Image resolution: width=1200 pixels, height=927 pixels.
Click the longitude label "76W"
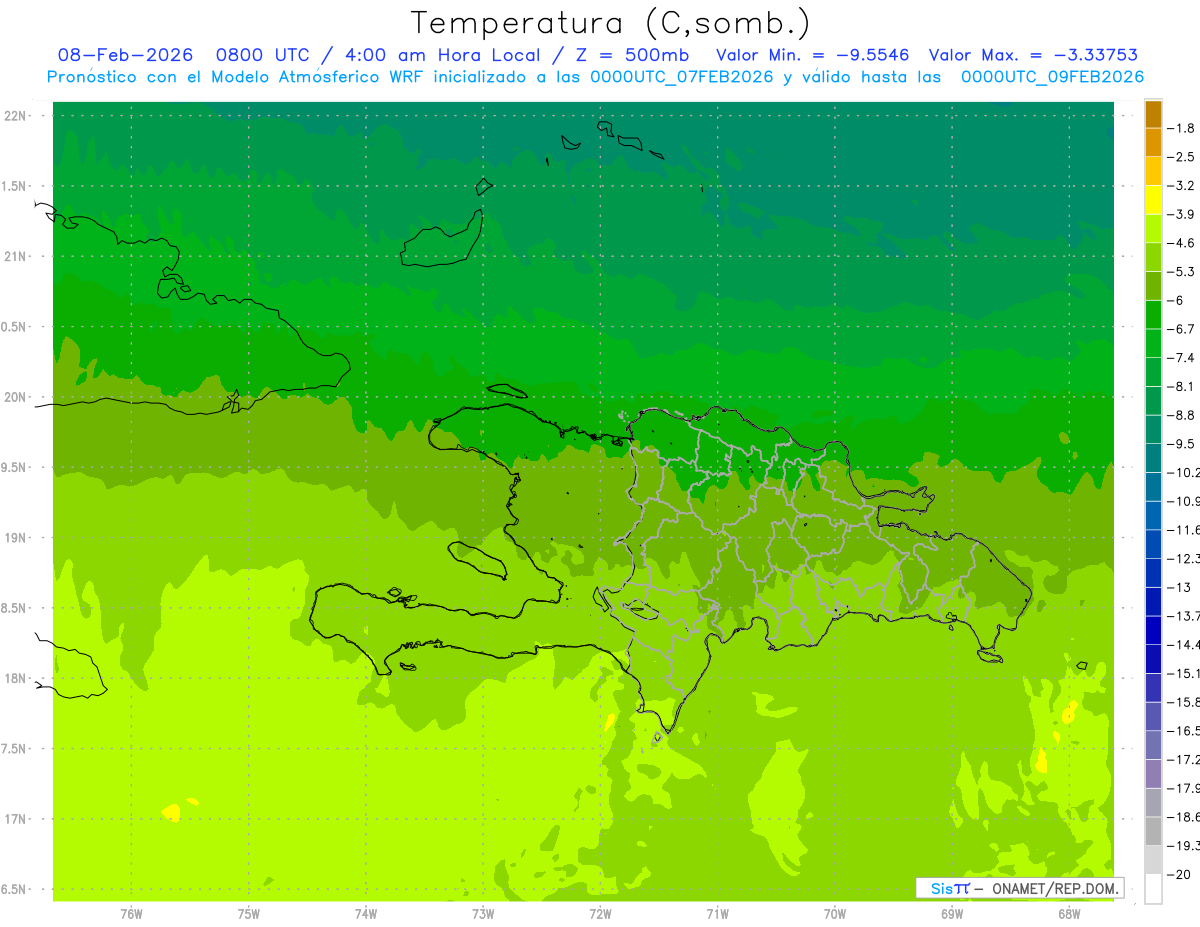tap(131, 913)
